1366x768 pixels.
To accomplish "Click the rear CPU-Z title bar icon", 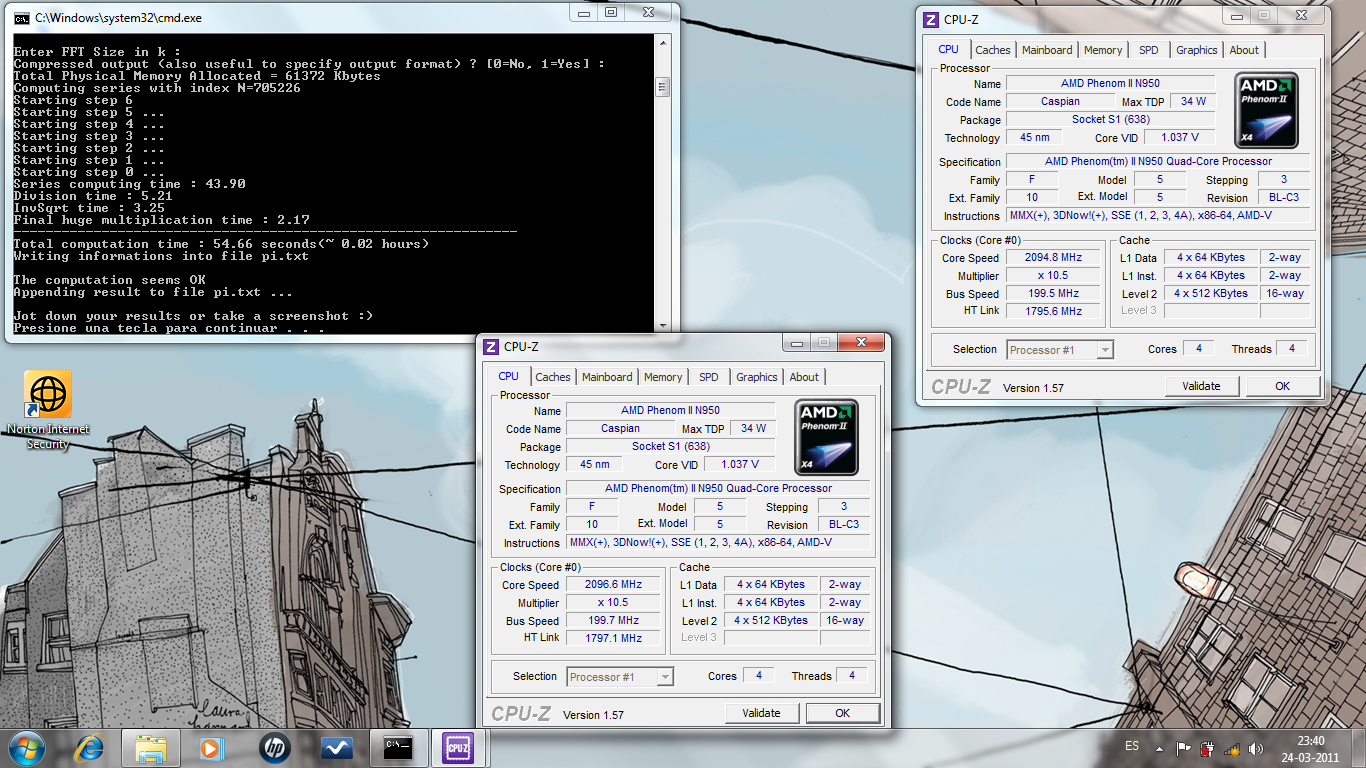I will (931, 19).
